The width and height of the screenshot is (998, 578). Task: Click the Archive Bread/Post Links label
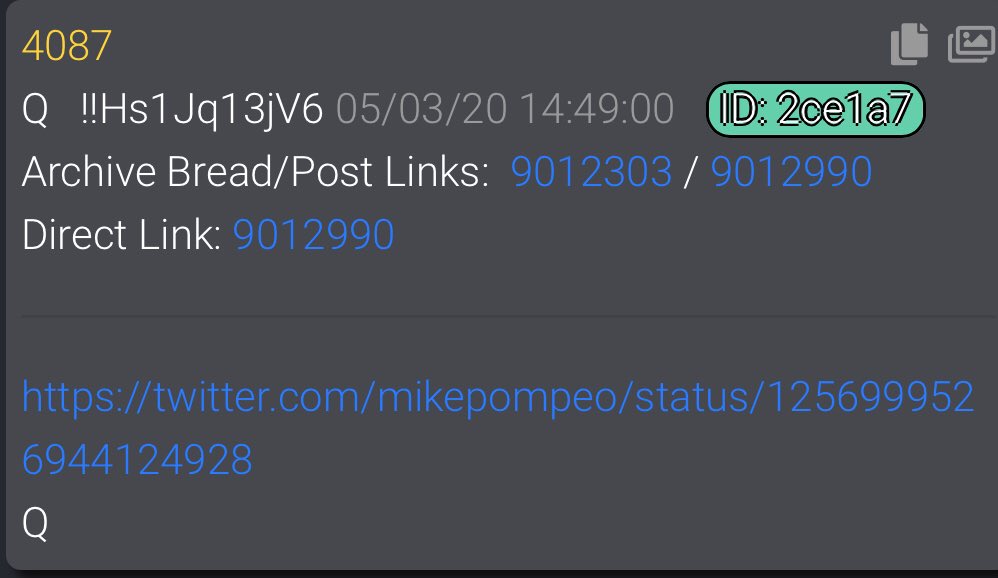click(255, 172)
